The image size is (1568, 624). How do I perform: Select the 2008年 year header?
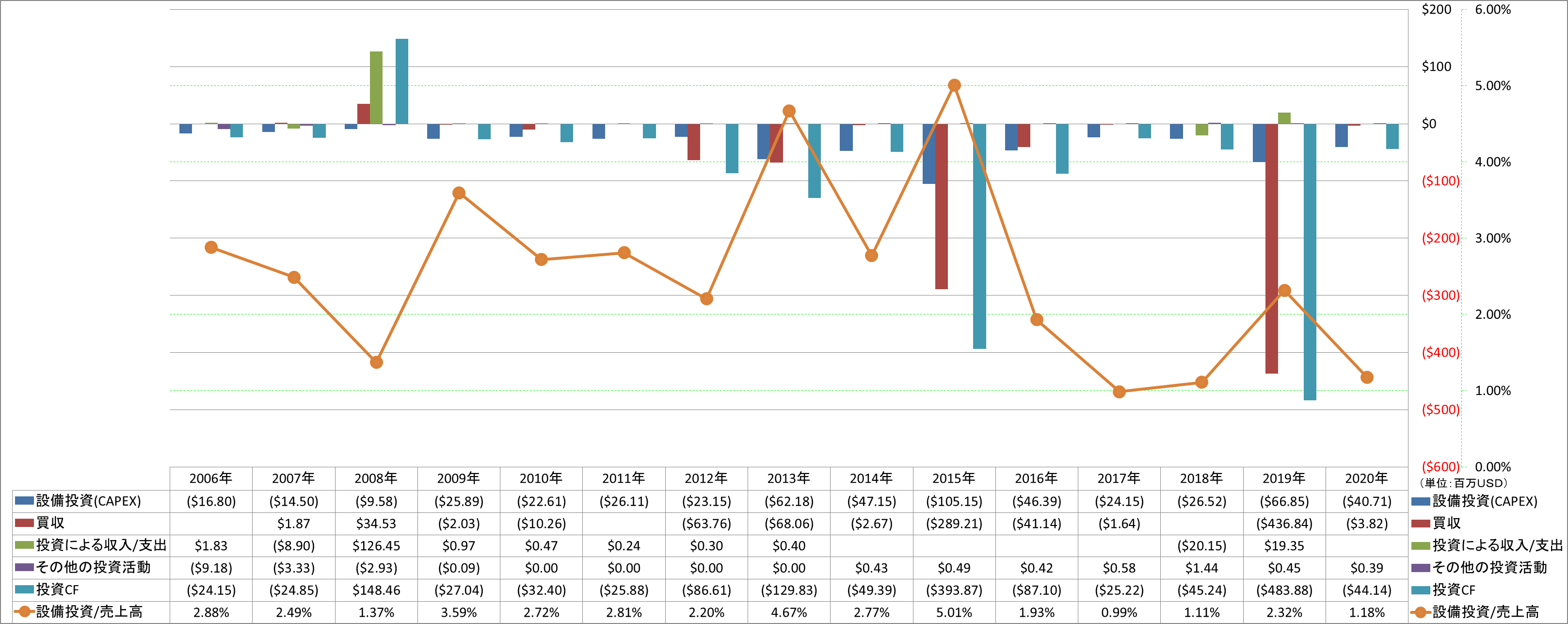pyautogui.click(x=376, y=478)
